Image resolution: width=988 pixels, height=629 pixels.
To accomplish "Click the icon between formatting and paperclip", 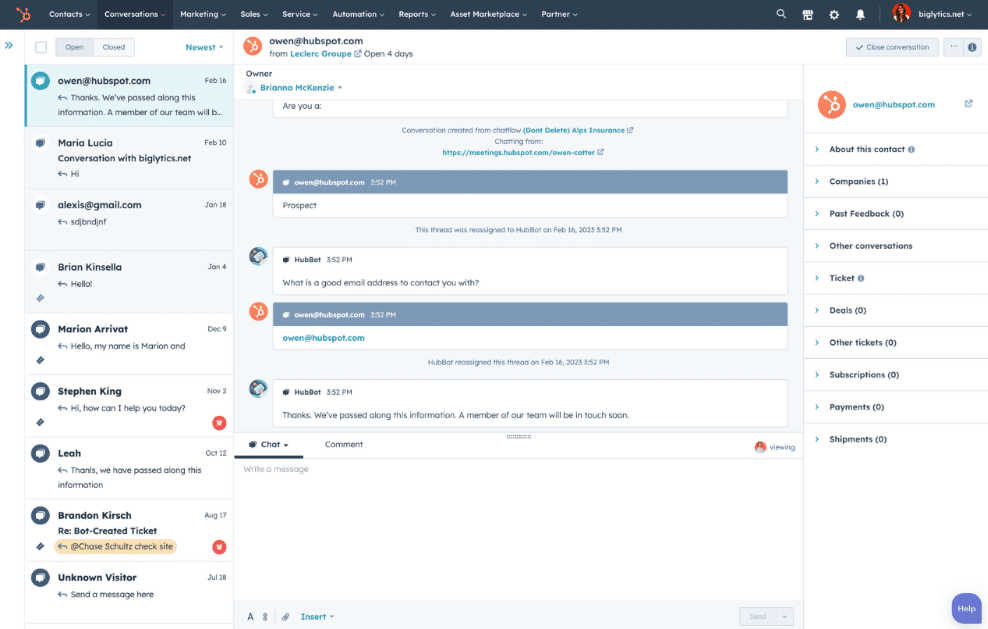I will [x=265, y=616].
